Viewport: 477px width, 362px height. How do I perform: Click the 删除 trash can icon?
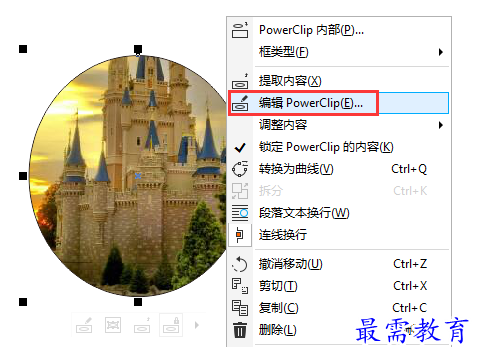pyautogui.click(x=240, y=330)
